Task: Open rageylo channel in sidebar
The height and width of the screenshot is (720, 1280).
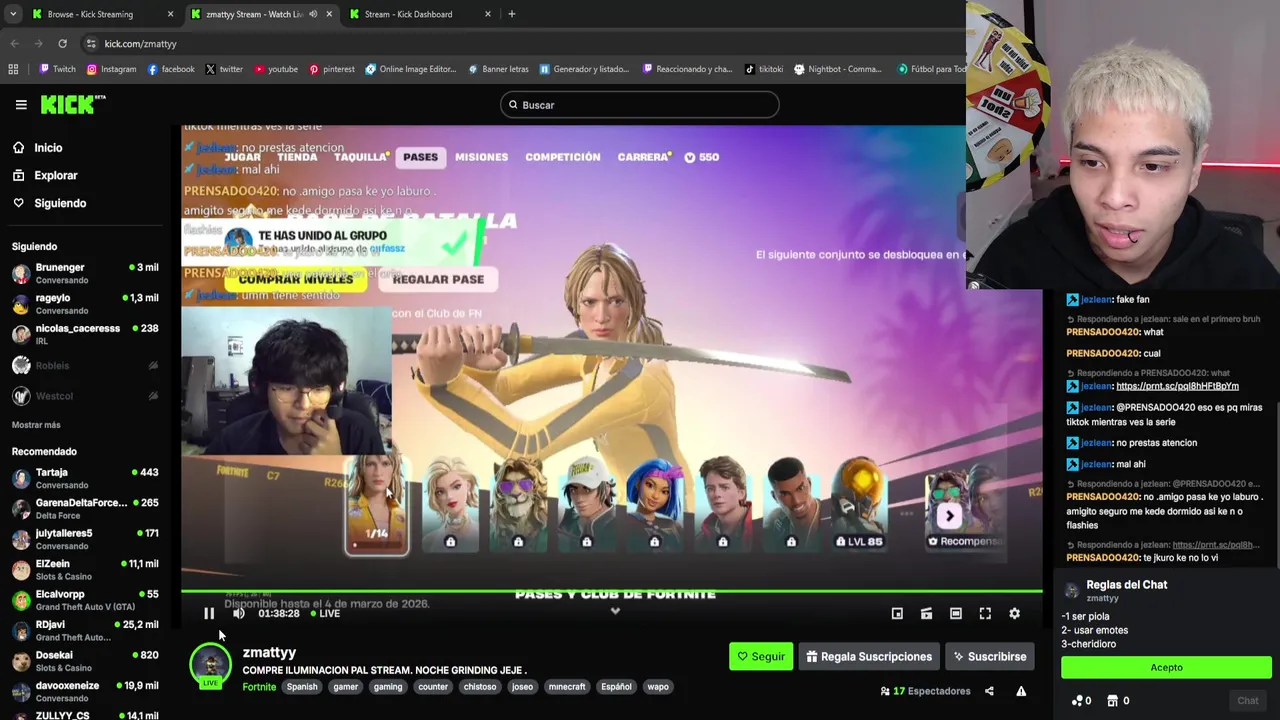Action: 85,304
